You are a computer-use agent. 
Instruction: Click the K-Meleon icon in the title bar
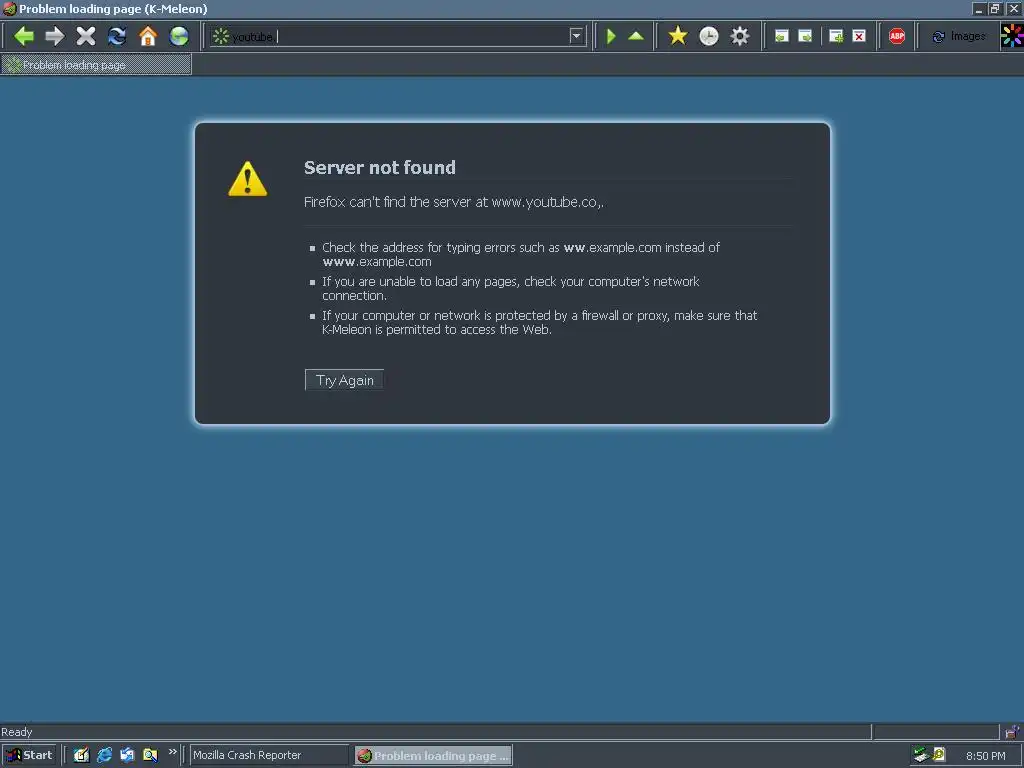9,8
